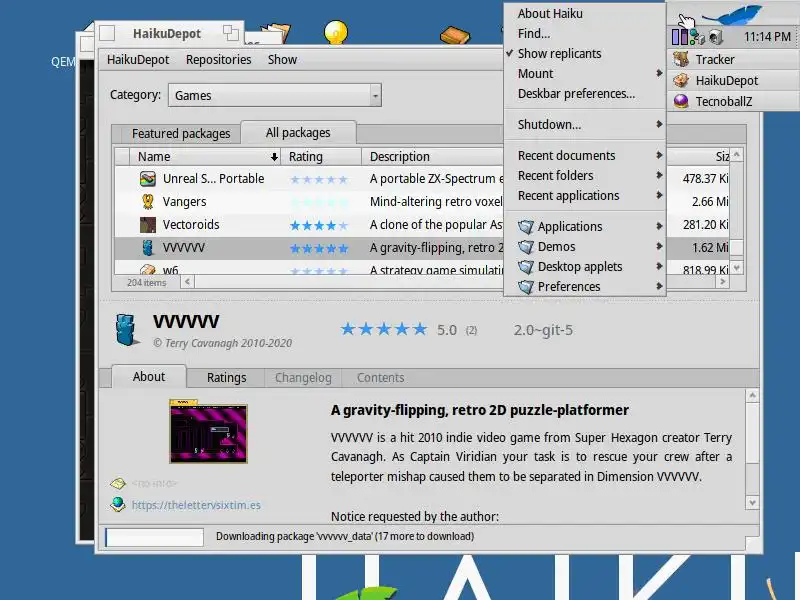The height and width of the screenshot is (600, 800).
Task: Open the Changelog tab
Action: [303, 378]
